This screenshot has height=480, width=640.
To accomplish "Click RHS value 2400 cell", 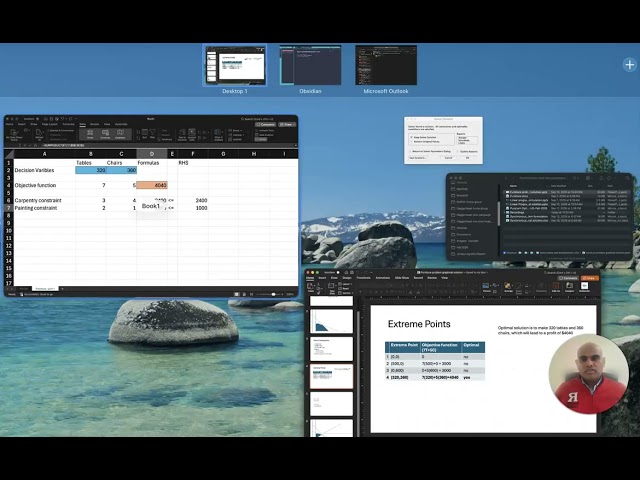I will click(193, 200).
